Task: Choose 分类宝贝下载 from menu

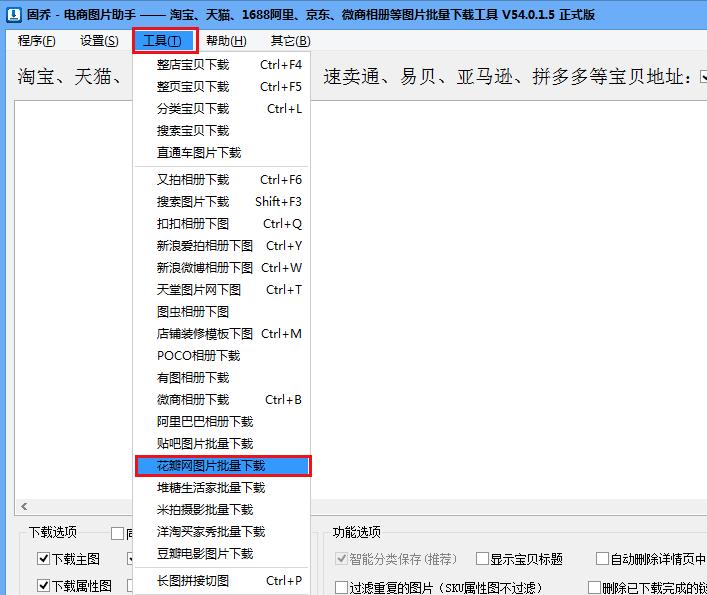Action: [222, 109]
